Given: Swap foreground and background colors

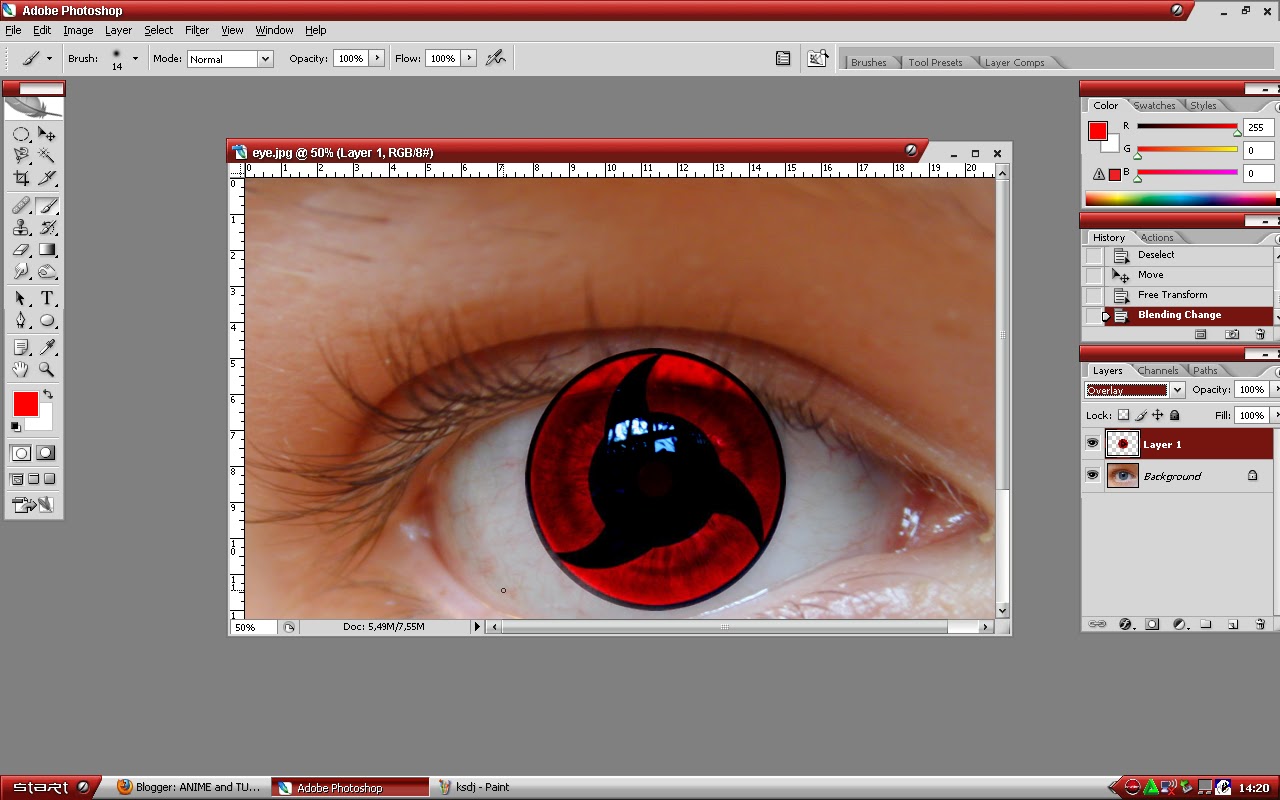Looking at the screenshot, I should [47, 395].
